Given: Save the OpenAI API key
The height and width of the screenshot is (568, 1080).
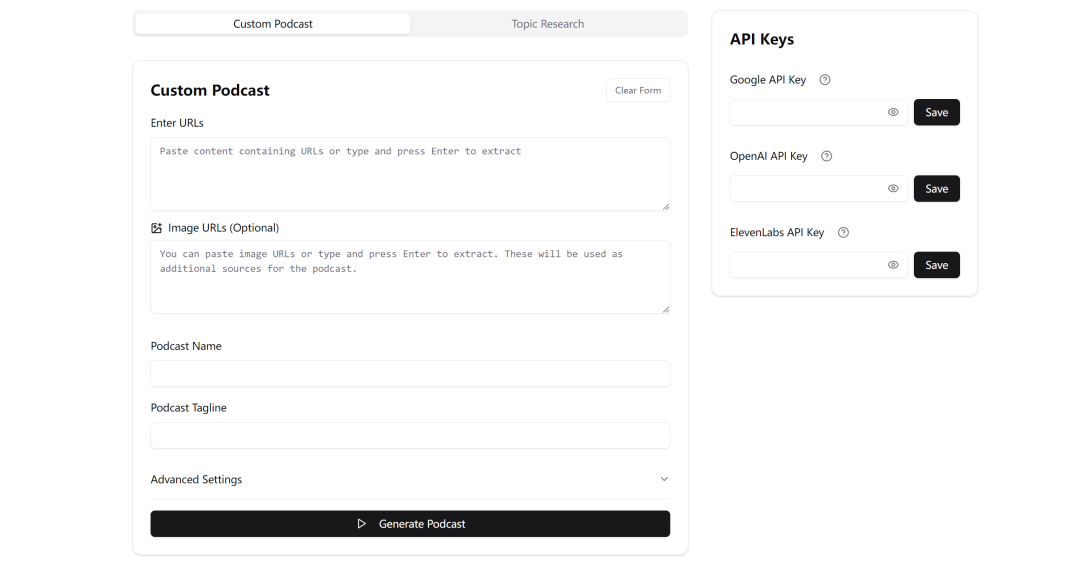Looking at the screenshot, I should (x=937, y=189).
